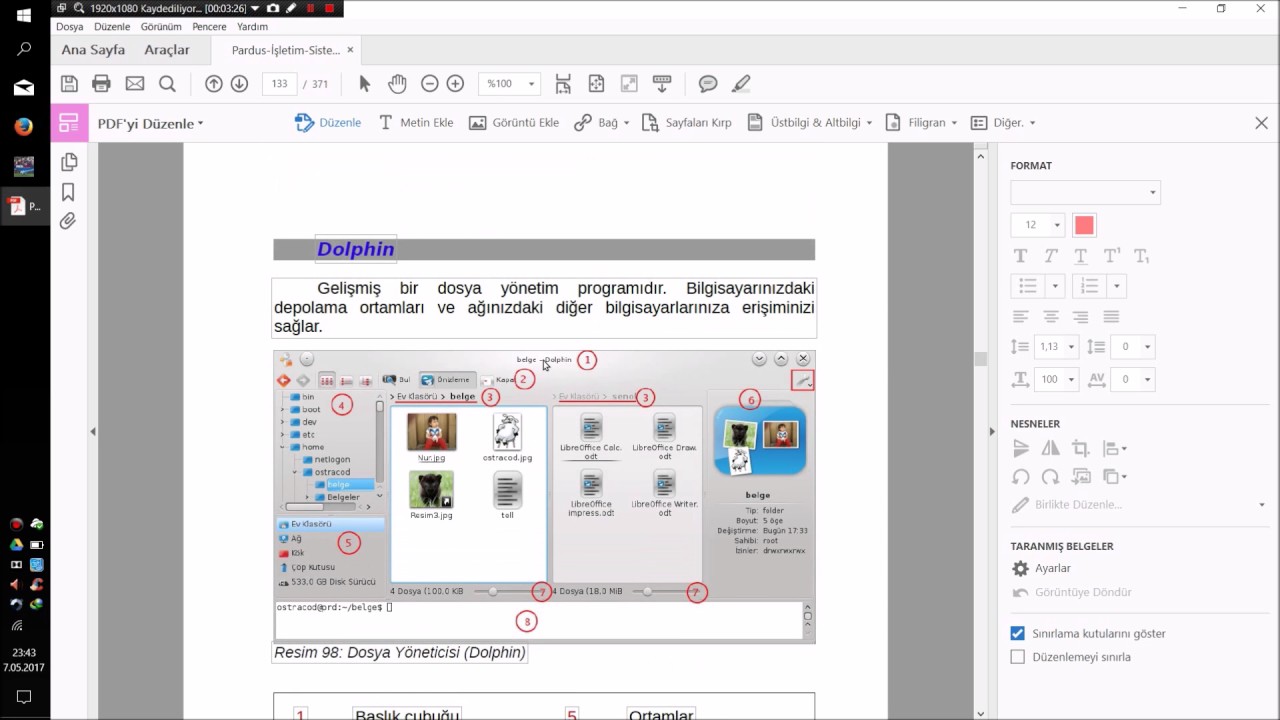This screenshot has width=1280, height=720.
Task: Select the Hand tool in the toolbar
Action: point(397,83)
